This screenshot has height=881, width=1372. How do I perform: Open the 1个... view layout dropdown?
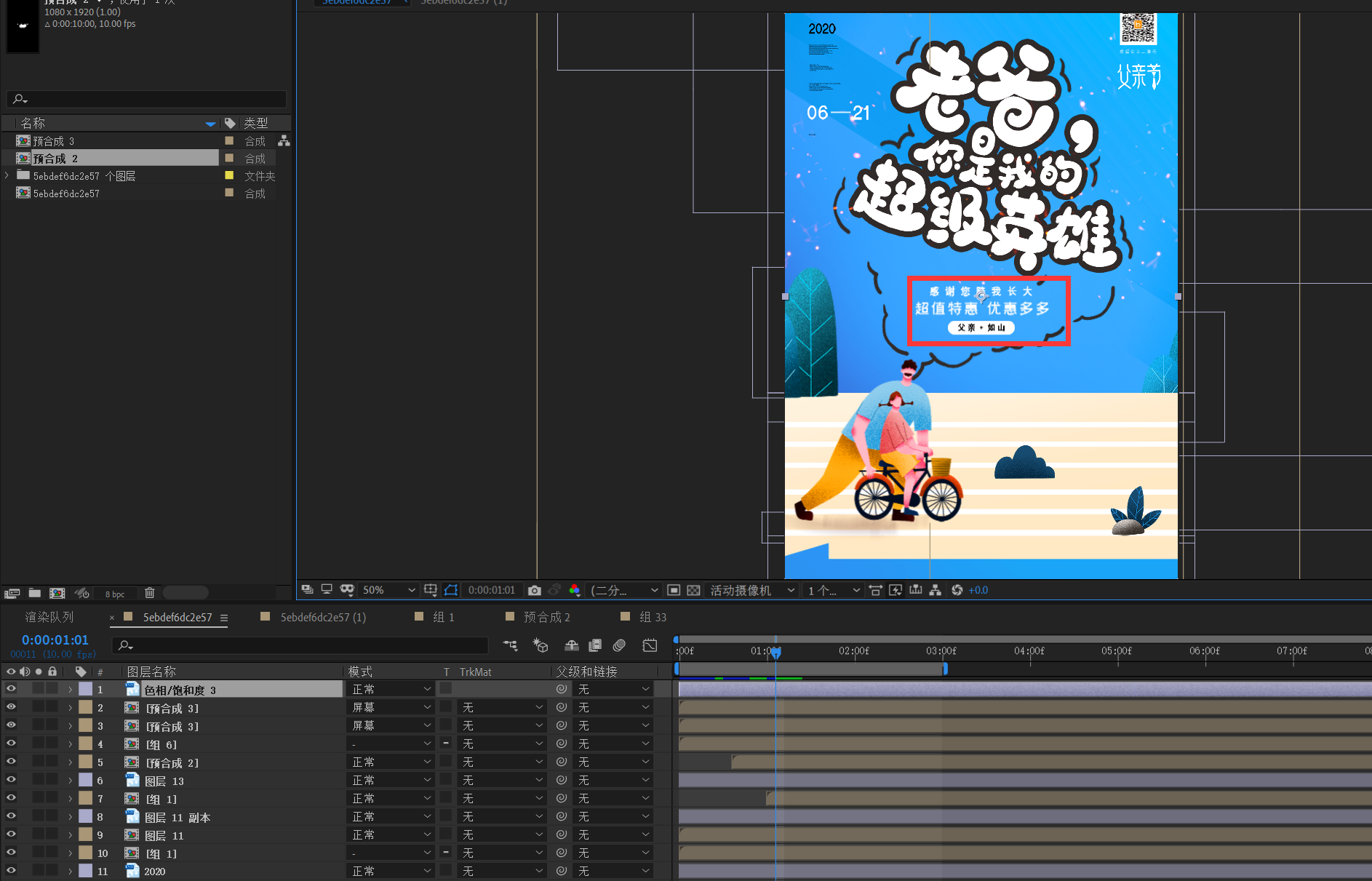834,590
